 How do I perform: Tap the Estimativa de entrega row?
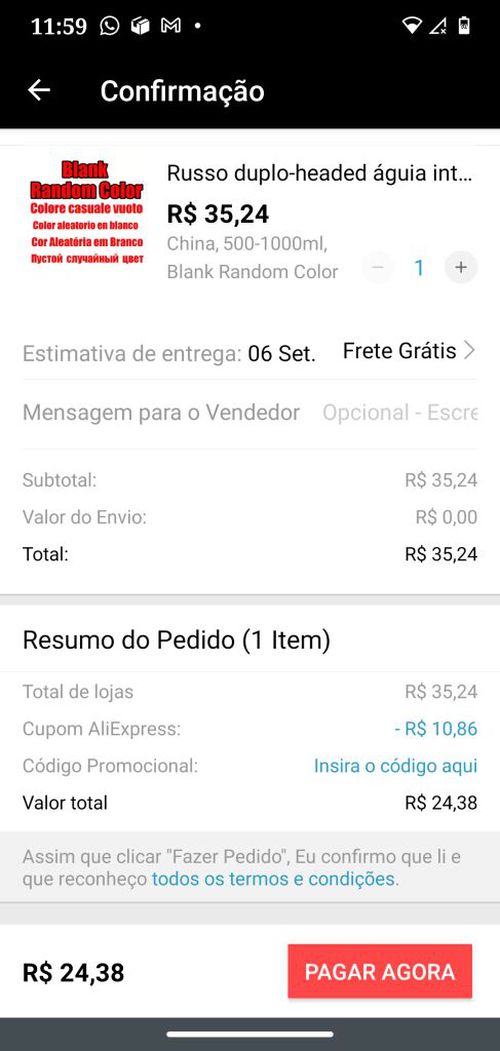(249, 352)
